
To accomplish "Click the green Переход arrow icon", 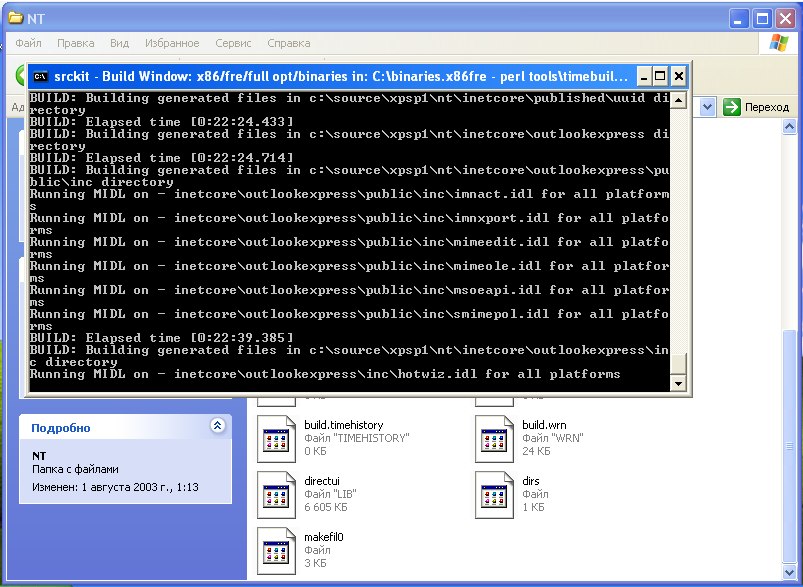I will (x=731, y=107).
